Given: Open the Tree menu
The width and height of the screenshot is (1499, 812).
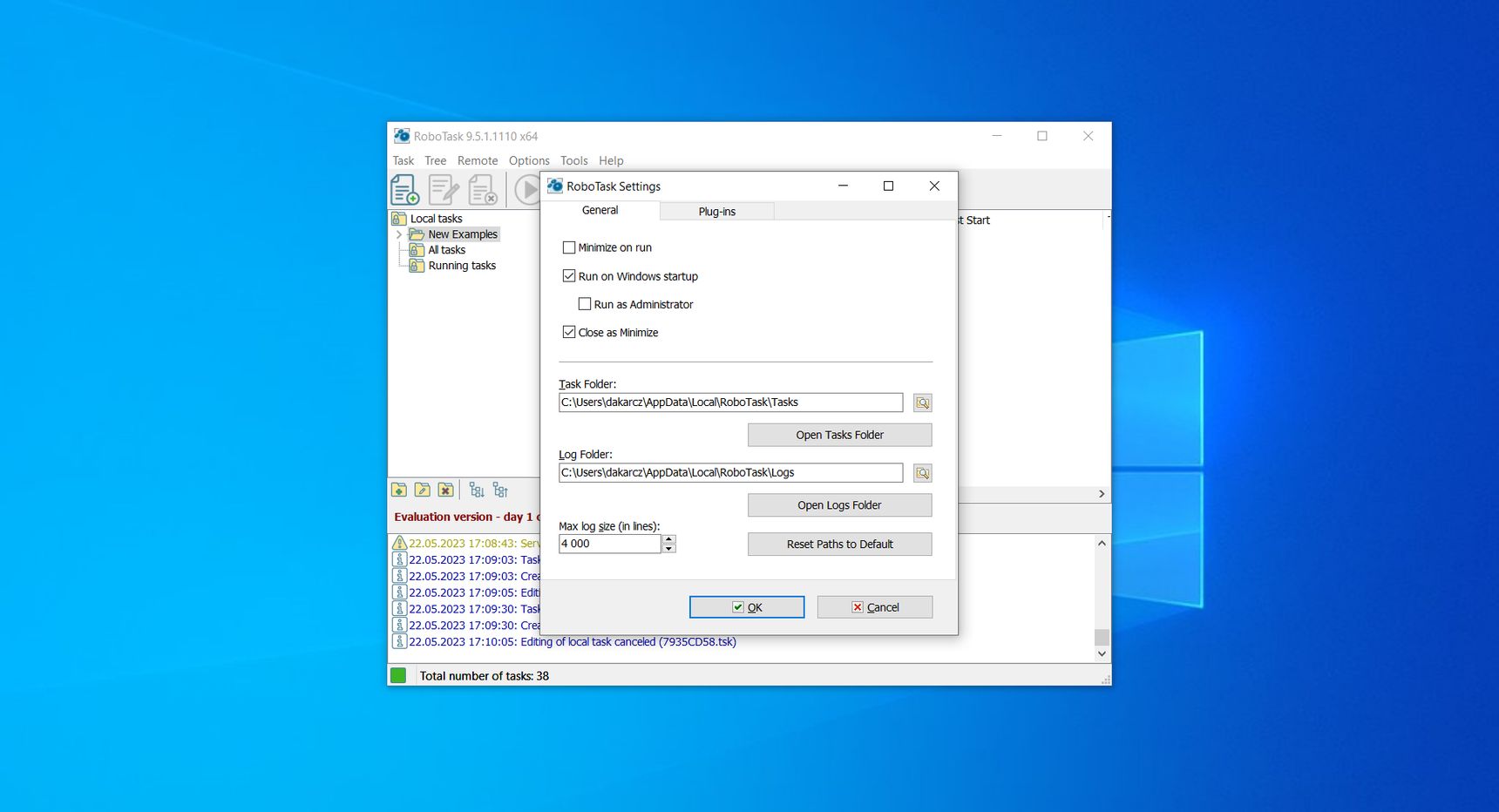Looking at the screenshot, I should point(435,160).
